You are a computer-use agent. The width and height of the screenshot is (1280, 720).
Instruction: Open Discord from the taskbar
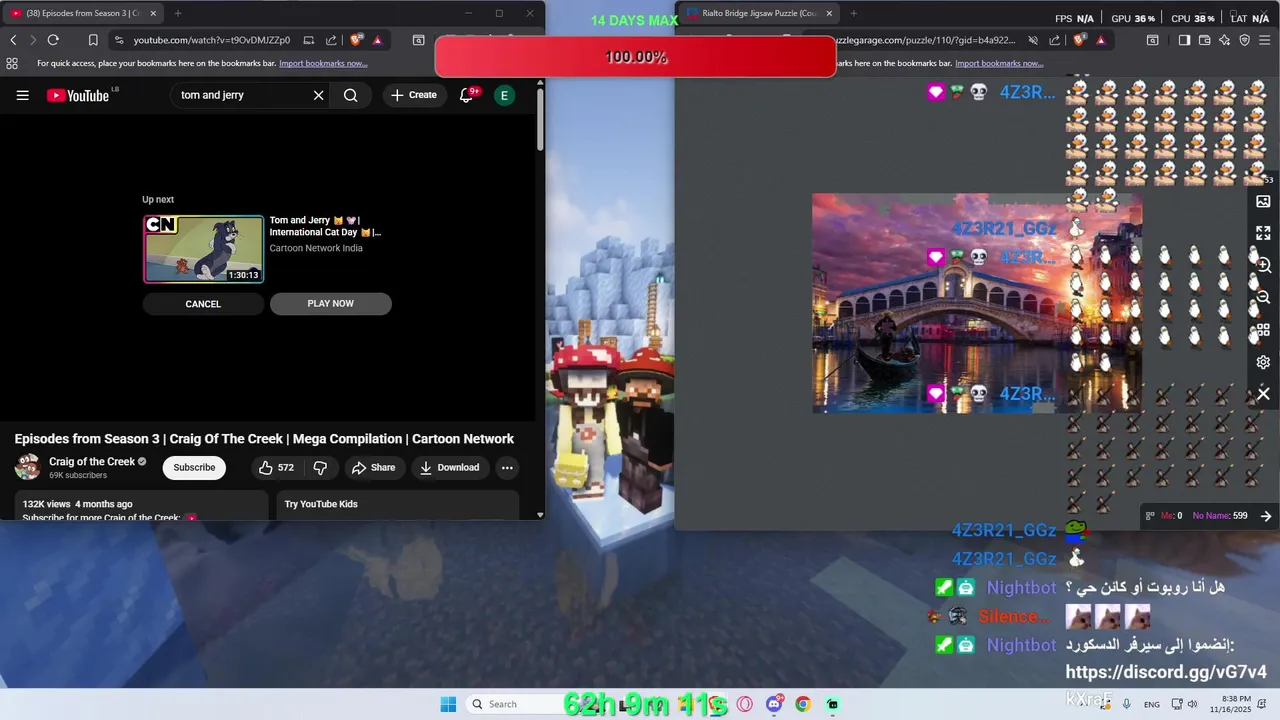point(774,704)
